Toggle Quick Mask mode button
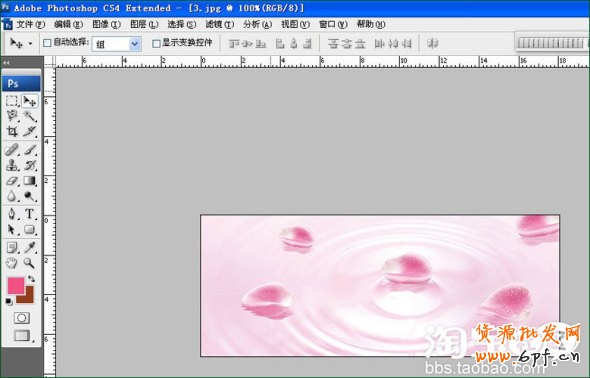The width and height of the screenshot is (590, 378). [x=21, y=318]
